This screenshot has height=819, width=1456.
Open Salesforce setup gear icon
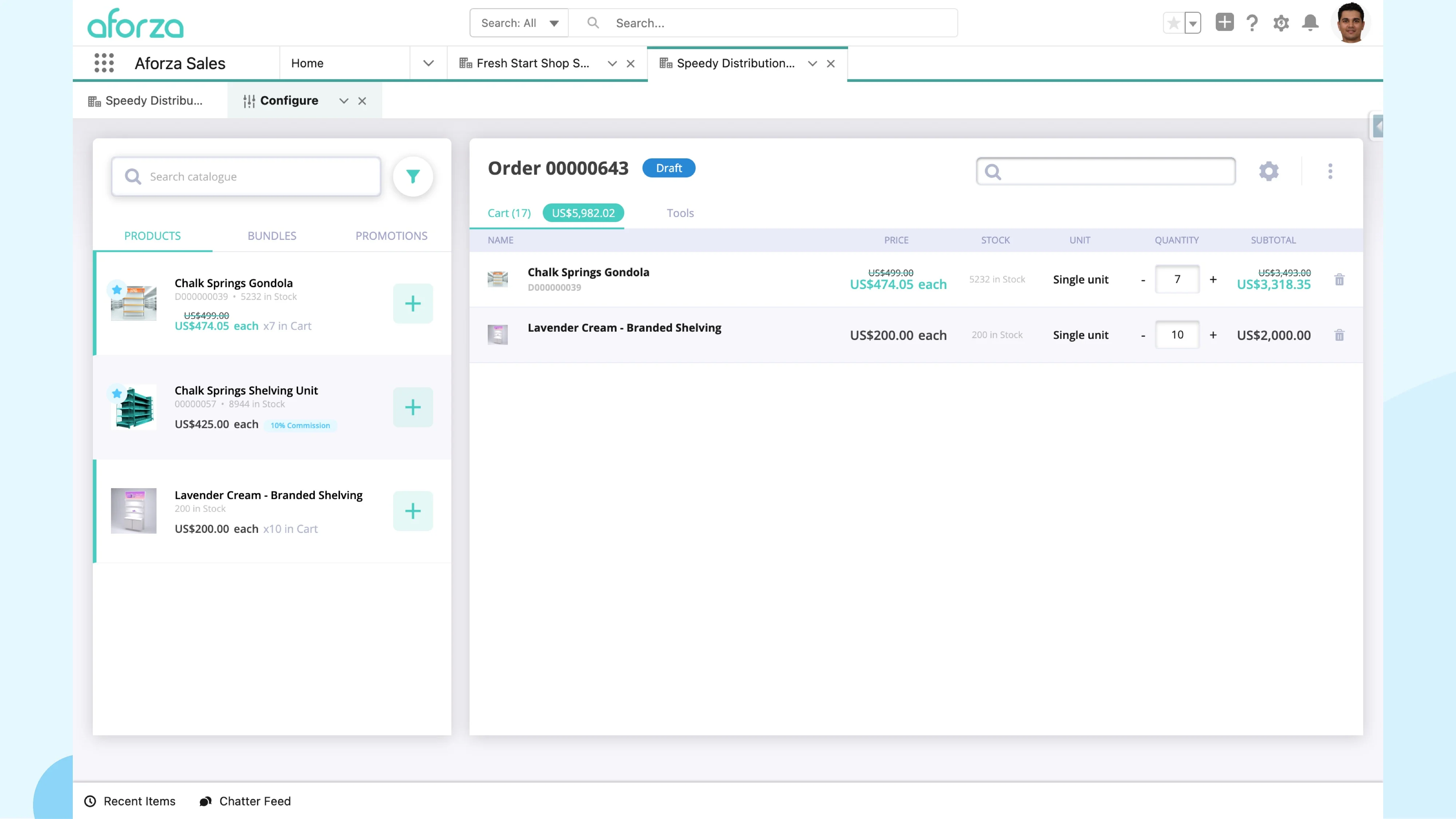point(1281,23)
